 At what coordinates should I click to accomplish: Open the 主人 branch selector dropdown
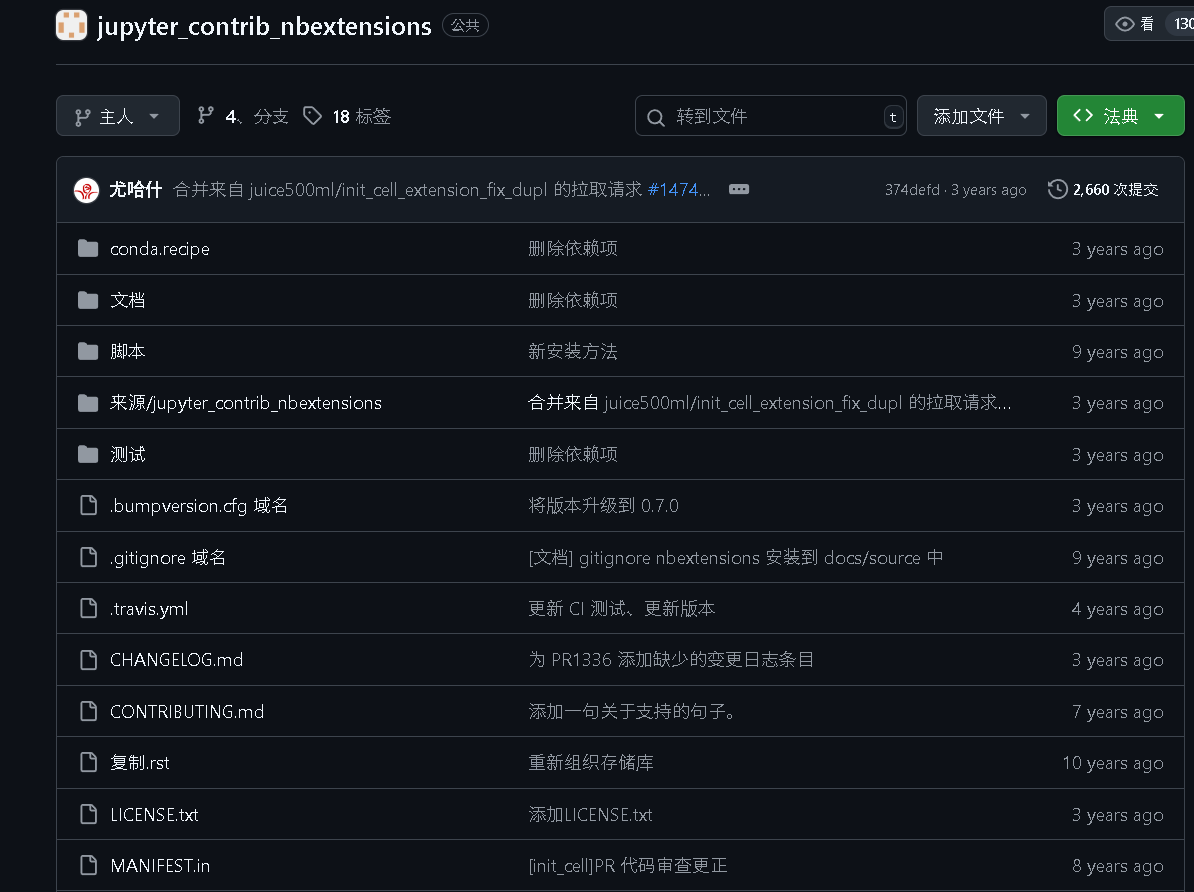point(118,116)
